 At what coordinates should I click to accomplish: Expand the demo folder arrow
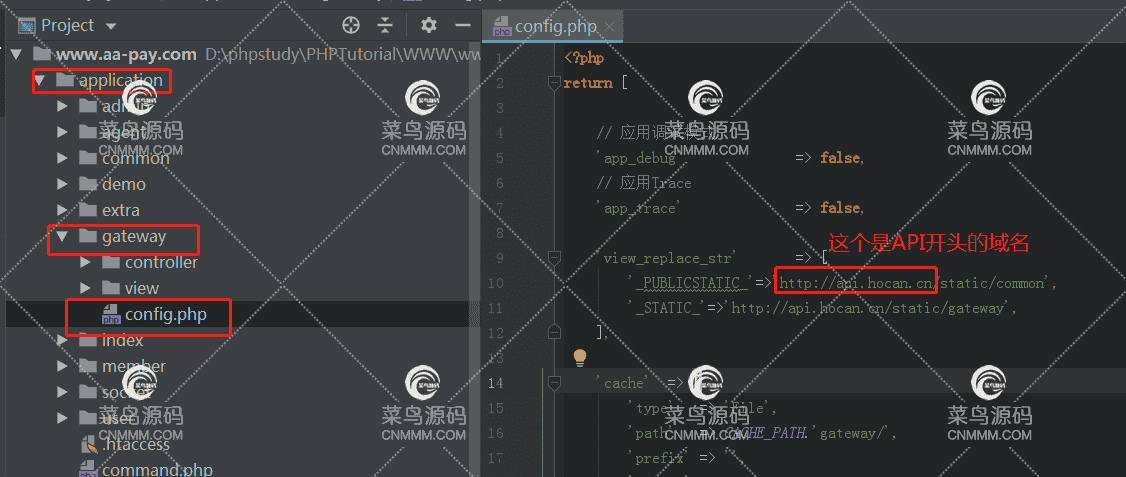[62, 184]
